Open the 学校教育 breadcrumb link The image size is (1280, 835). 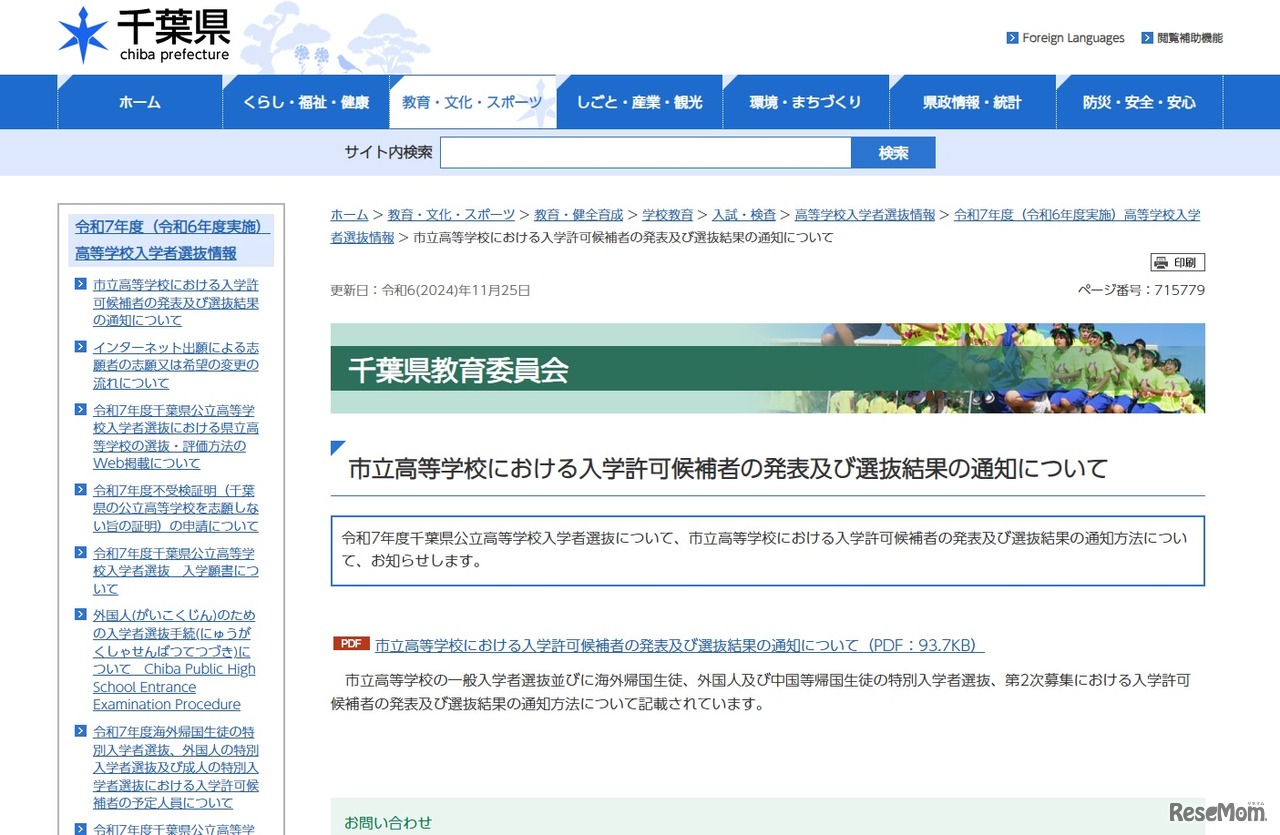coord(668,214)
